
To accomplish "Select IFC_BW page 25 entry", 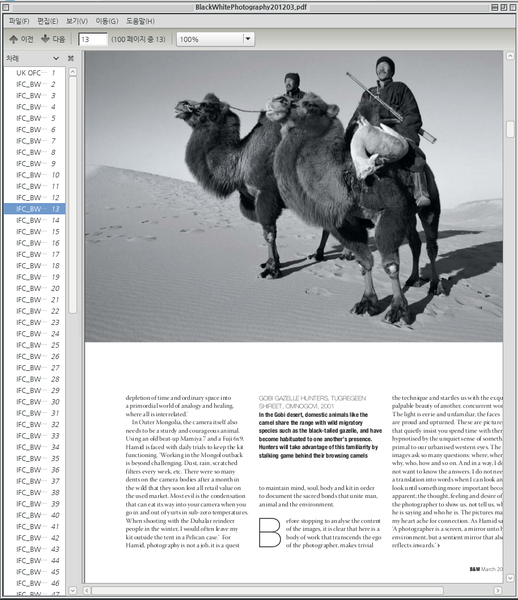I will point(35,345).
